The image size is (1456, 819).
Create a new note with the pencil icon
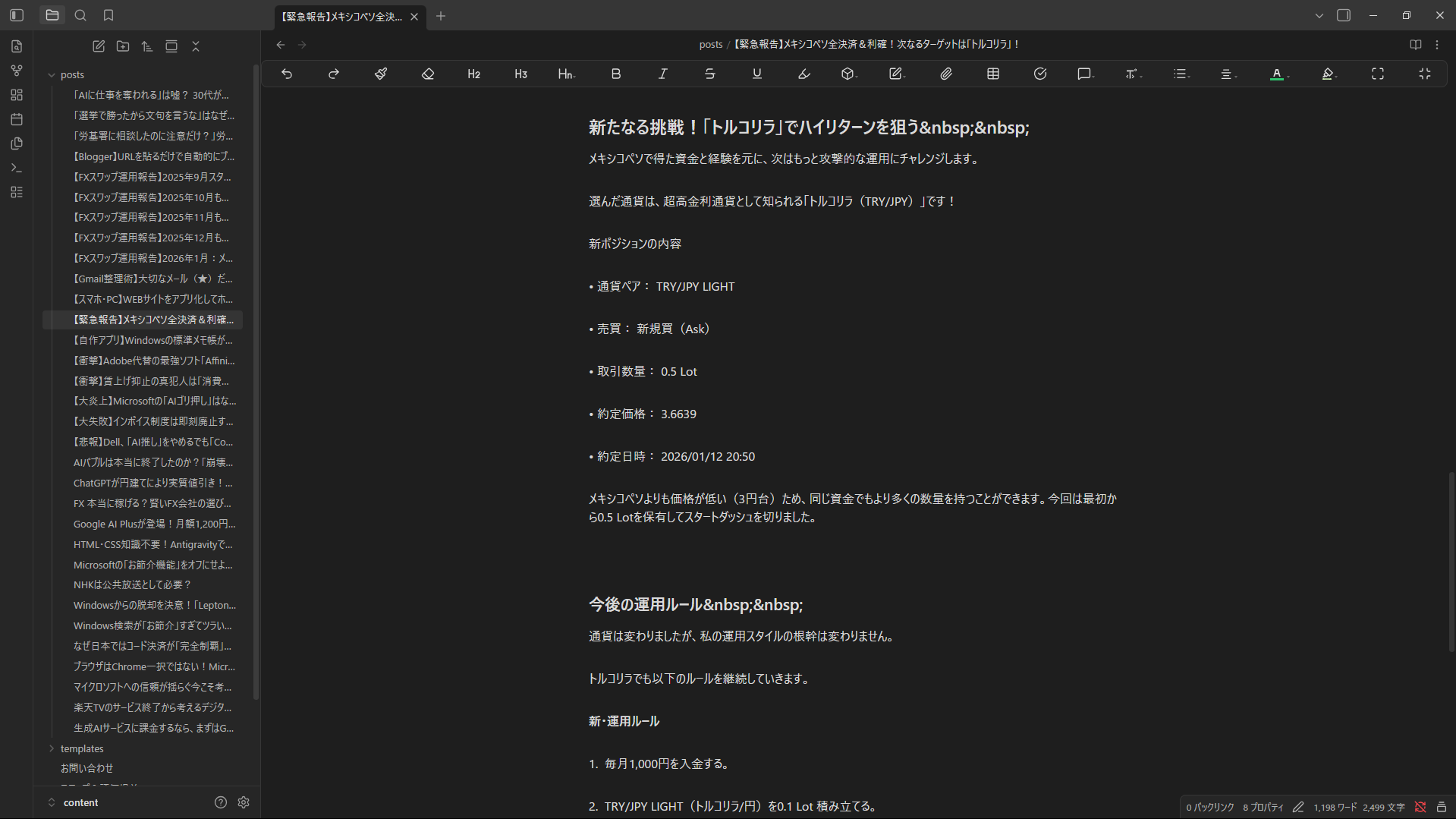click(98, 46)
